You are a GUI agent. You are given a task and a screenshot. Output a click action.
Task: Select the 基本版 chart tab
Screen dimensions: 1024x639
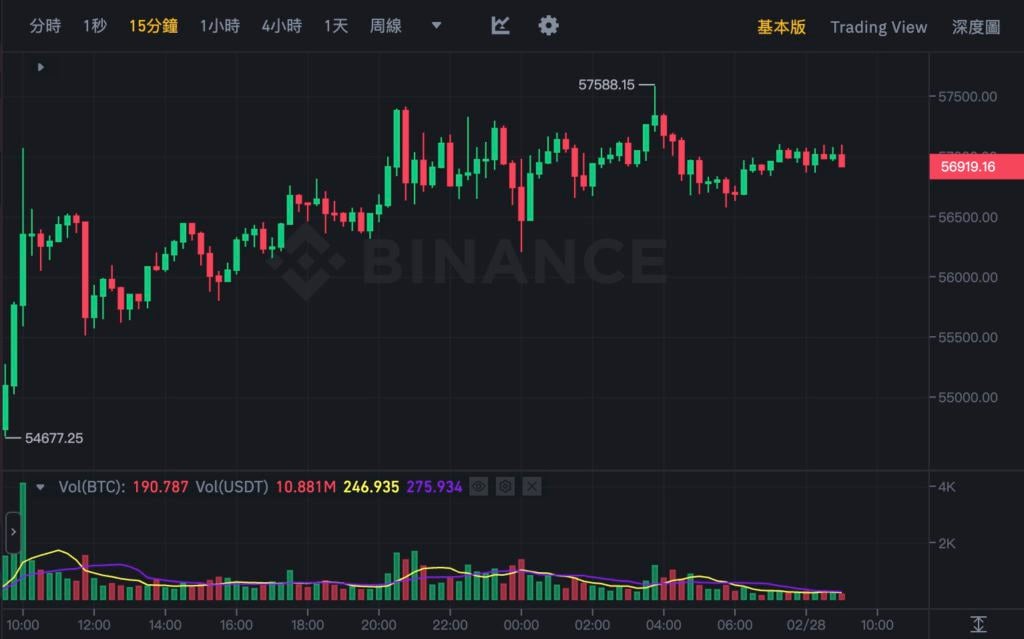pos(781,27)
